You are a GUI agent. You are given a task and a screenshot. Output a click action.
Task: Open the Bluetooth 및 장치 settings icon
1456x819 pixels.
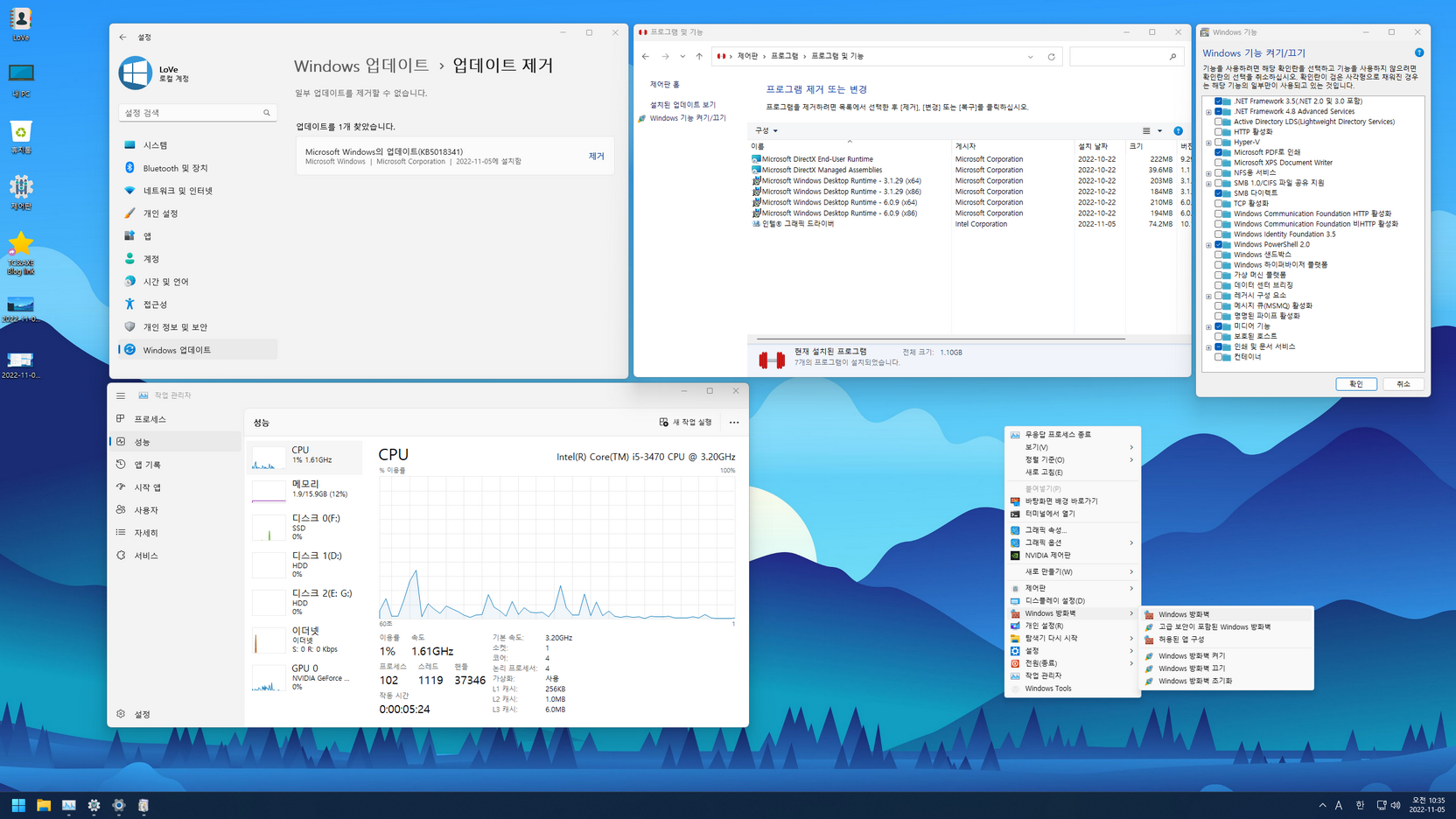129,167
